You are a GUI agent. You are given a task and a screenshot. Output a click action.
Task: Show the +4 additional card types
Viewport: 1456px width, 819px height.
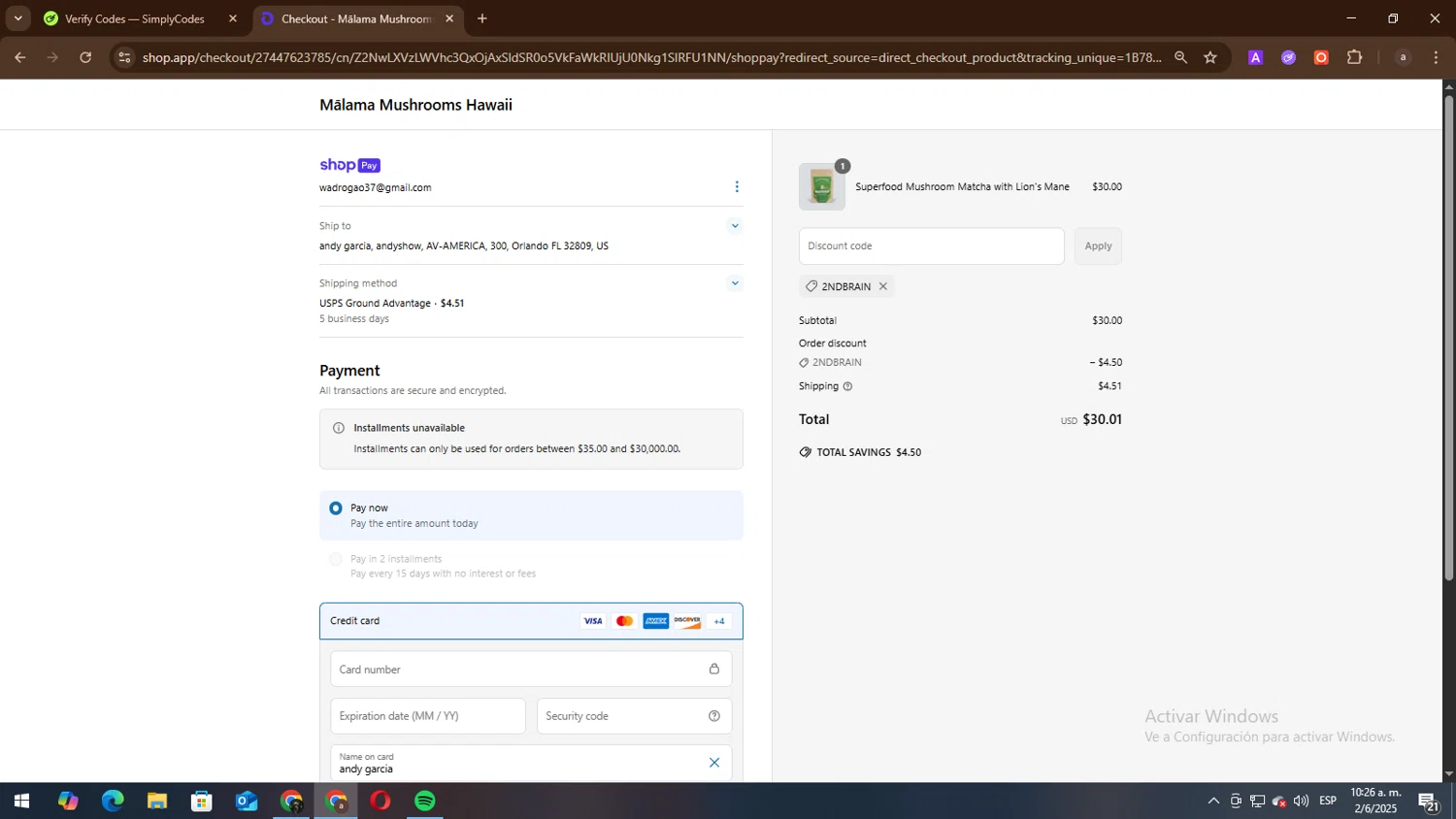click(719, 621)
